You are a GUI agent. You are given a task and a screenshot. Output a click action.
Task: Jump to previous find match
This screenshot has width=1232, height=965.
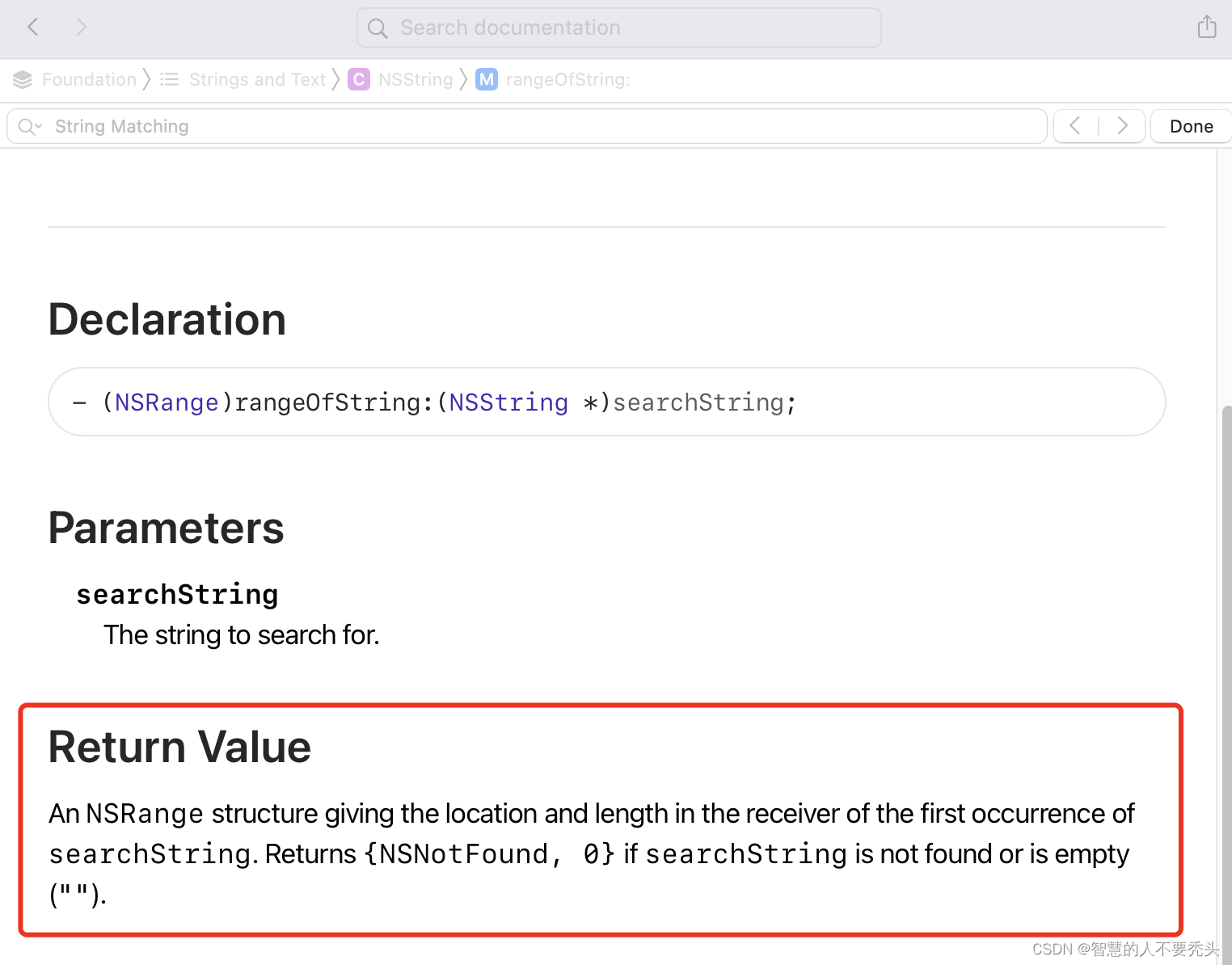(x=1075, y=126)
